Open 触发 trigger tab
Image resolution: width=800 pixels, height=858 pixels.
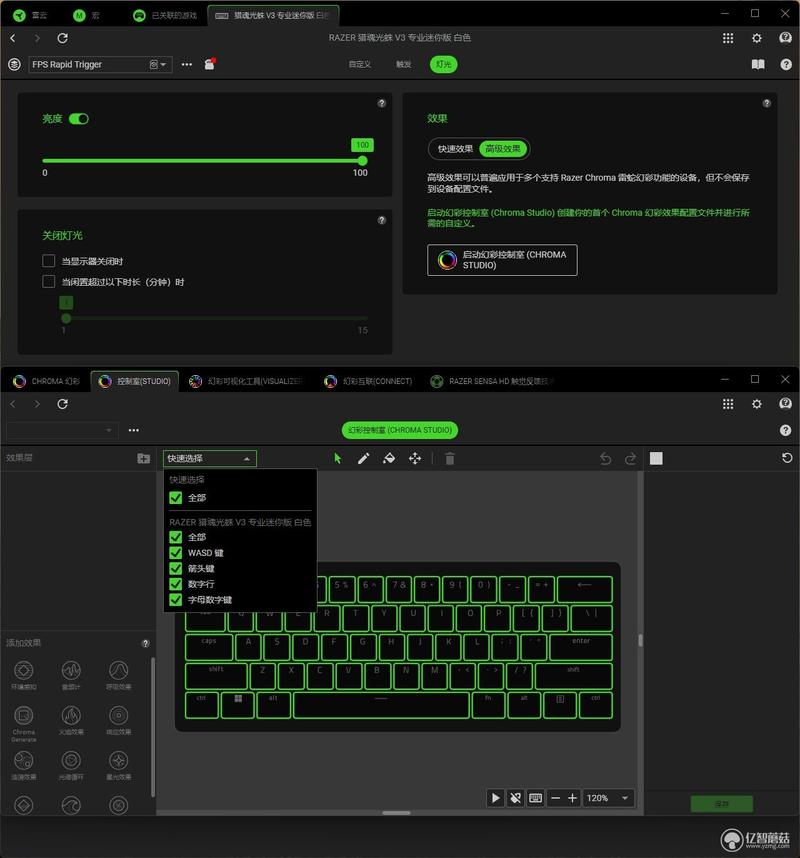point(403,65)
